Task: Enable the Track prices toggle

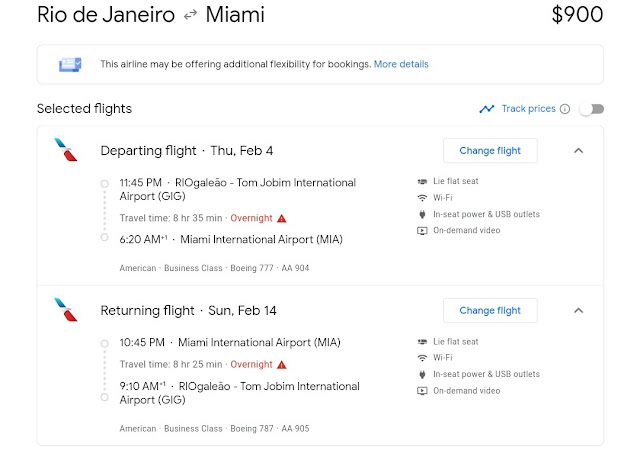Action: click(x=591, y=109)
